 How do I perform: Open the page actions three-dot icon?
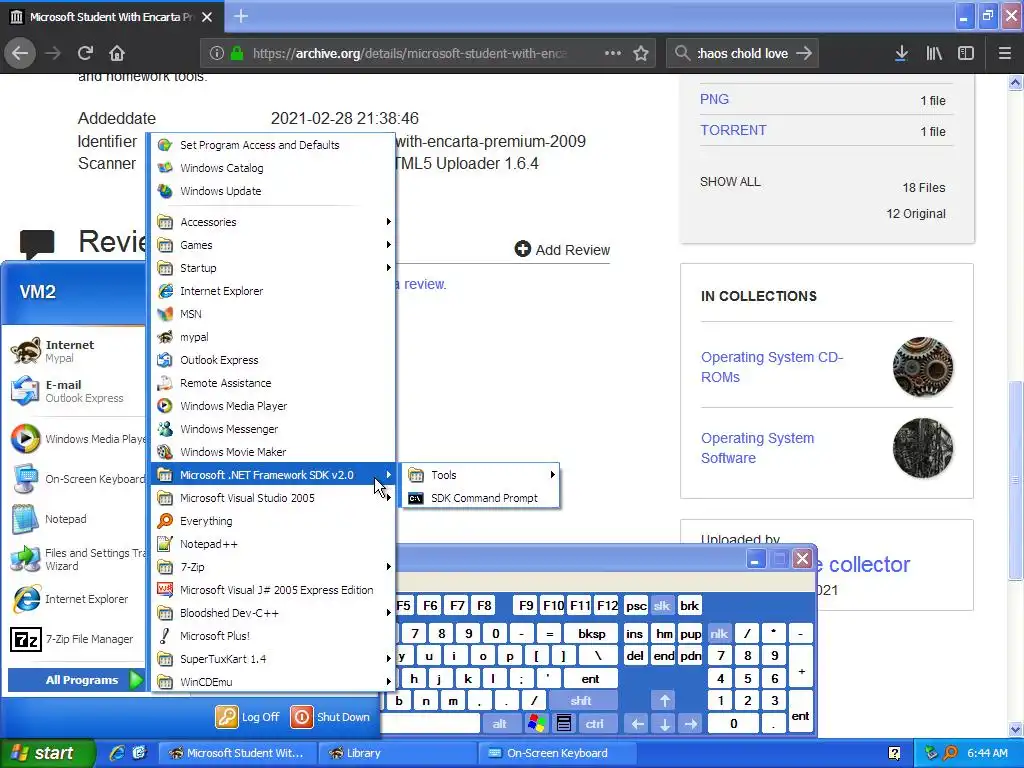613,53
